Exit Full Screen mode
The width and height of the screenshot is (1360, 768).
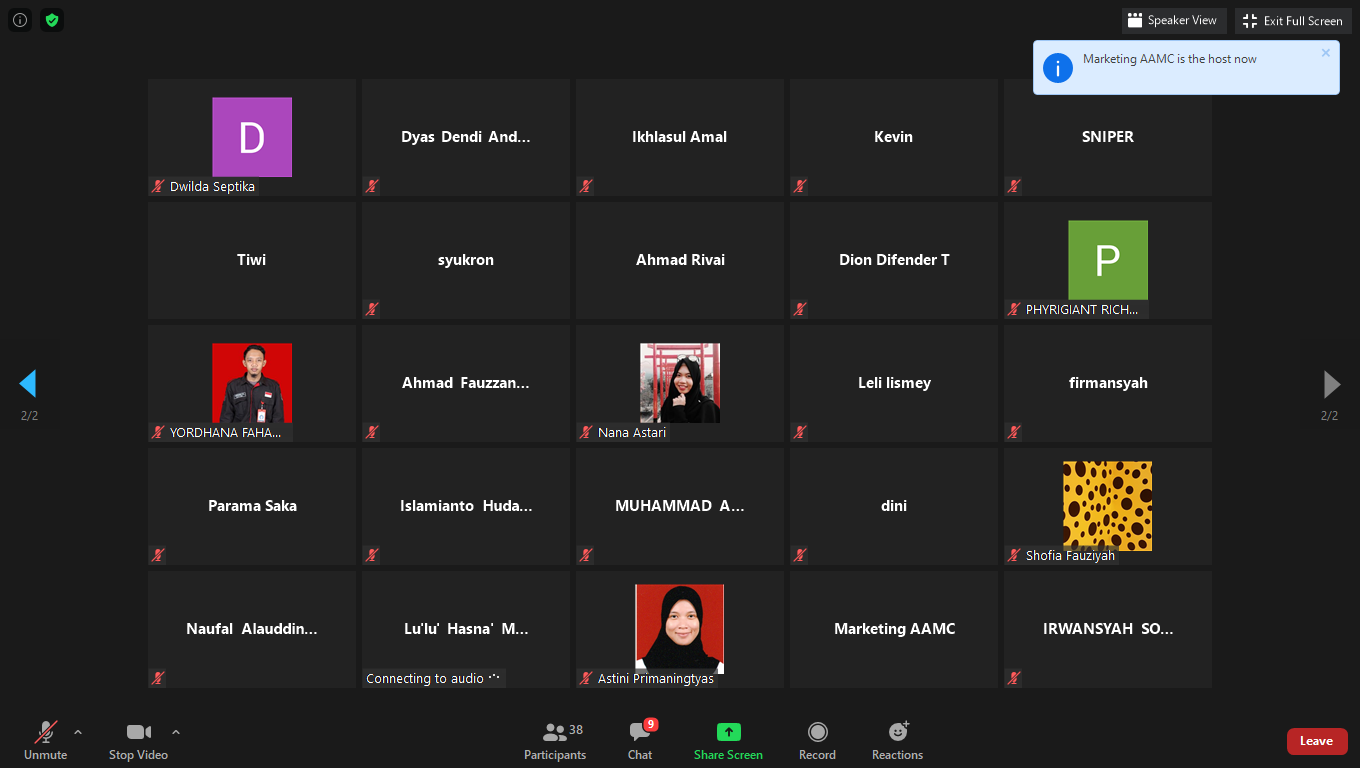point(1292,20)
